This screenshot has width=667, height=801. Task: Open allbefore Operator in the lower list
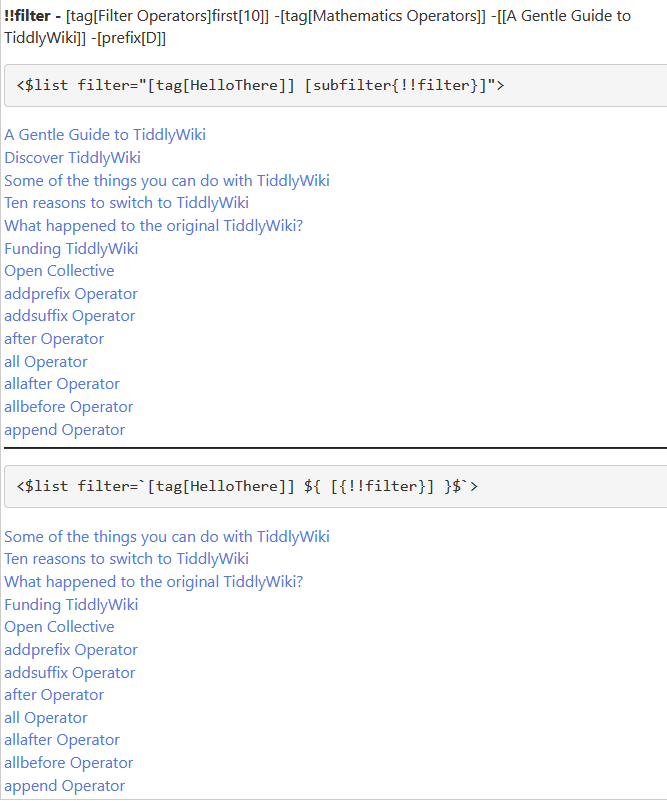tap(69, 763)
